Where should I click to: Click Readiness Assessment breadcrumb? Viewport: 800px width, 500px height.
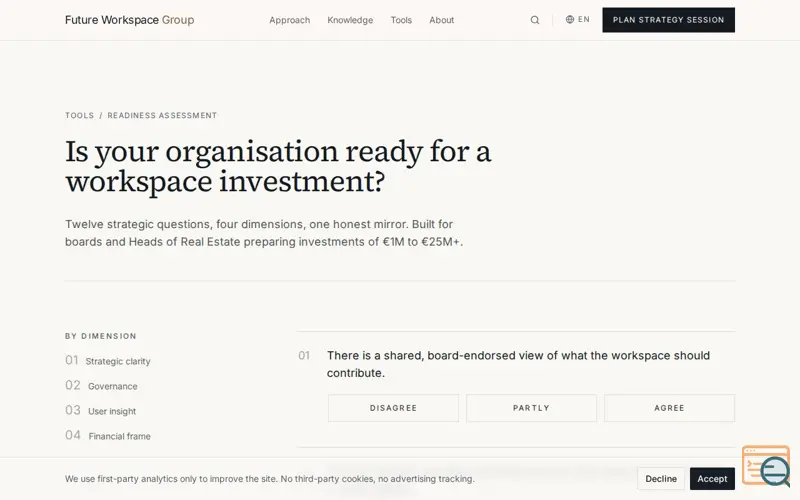pyautogui.click(x=162, y=115)
